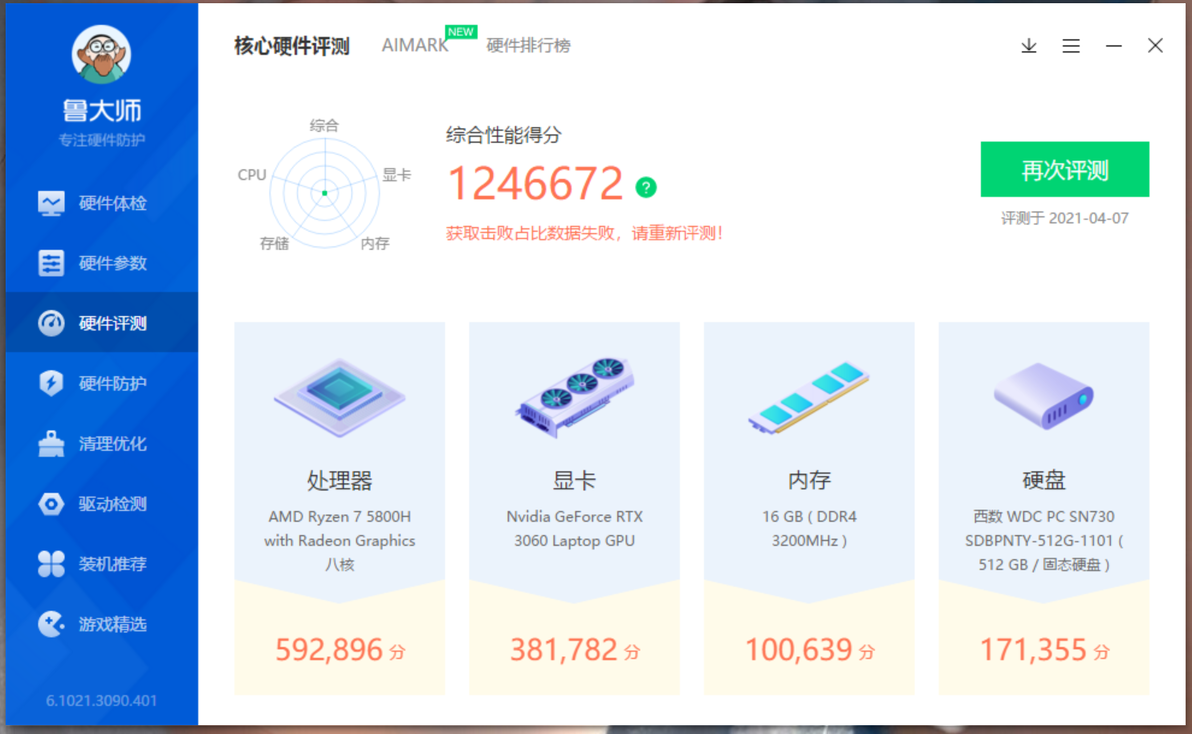Click the 处理器 card title

pos(340,480)
